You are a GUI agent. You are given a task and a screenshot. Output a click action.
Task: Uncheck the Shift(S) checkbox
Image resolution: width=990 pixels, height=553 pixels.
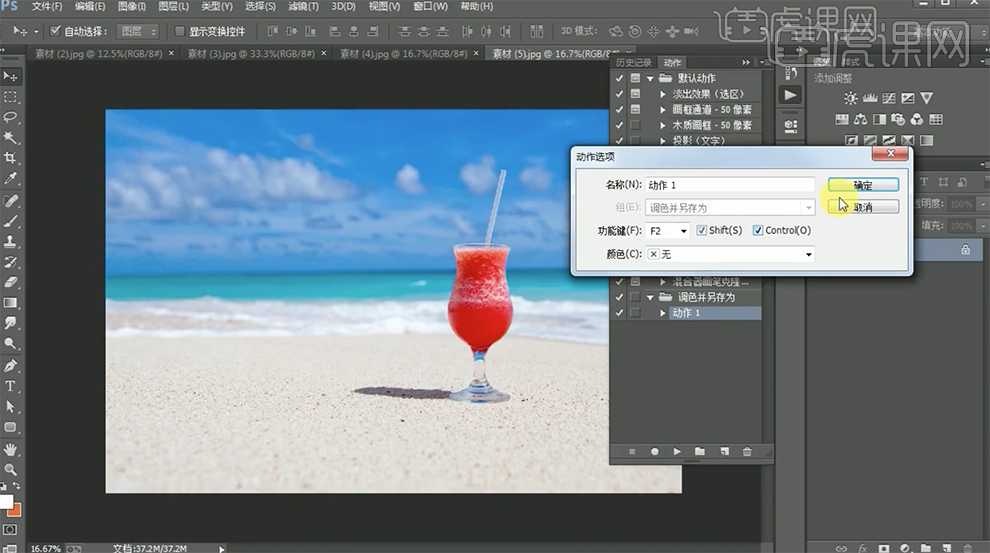point(702,231)
